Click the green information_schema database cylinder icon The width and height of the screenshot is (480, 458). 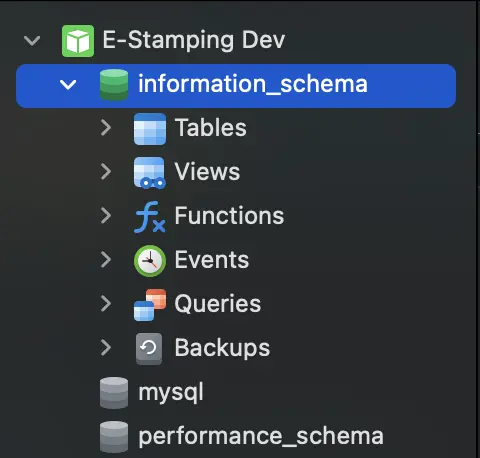[114, 85]
